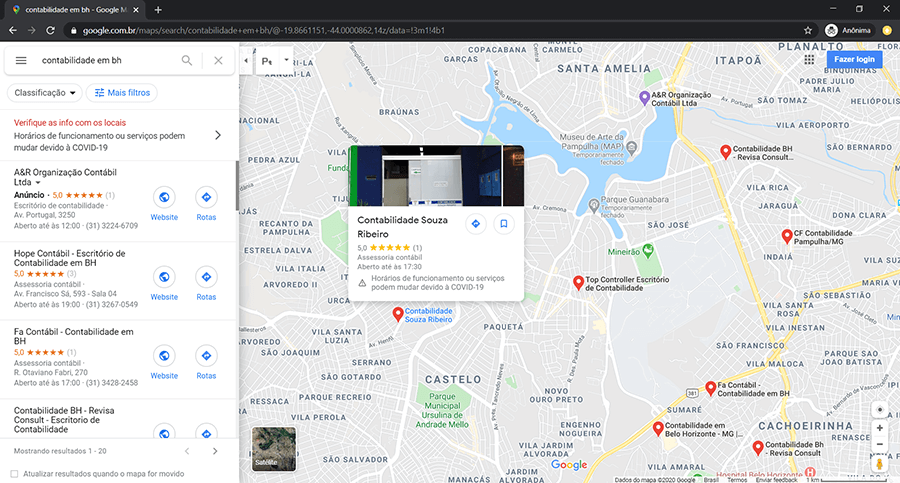Open Hope Contábil listing title
Screen dimensions: 900x483
point(69,258)
